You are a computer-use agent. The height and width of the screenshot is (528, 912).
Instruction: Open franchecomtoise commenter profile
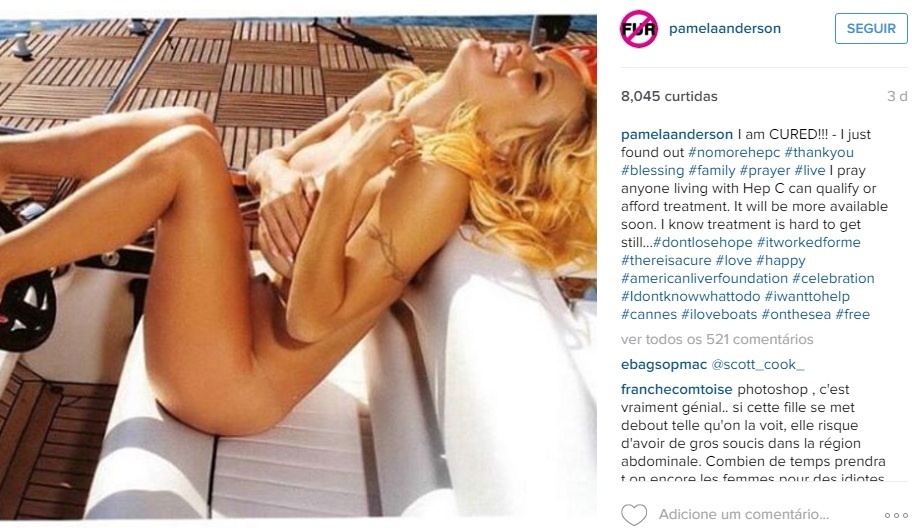tap(676, 390)
